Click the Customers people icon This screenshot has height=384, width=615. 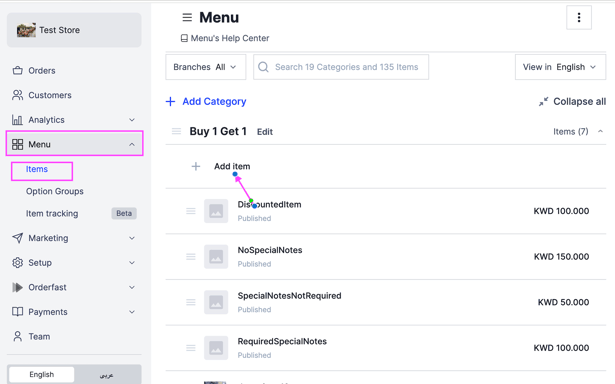(x=17, y=95)
